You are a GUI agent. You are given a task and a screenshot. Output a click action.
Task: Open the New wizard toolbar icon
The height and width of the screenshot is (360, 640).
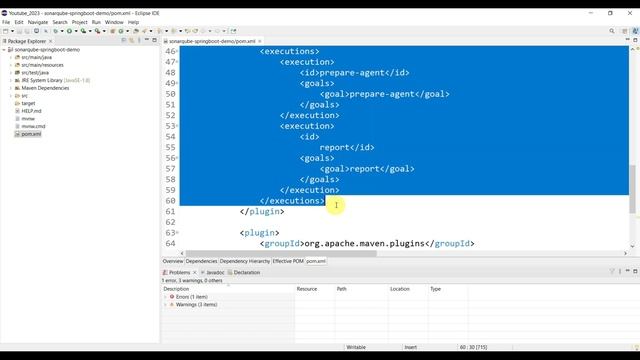5,31
